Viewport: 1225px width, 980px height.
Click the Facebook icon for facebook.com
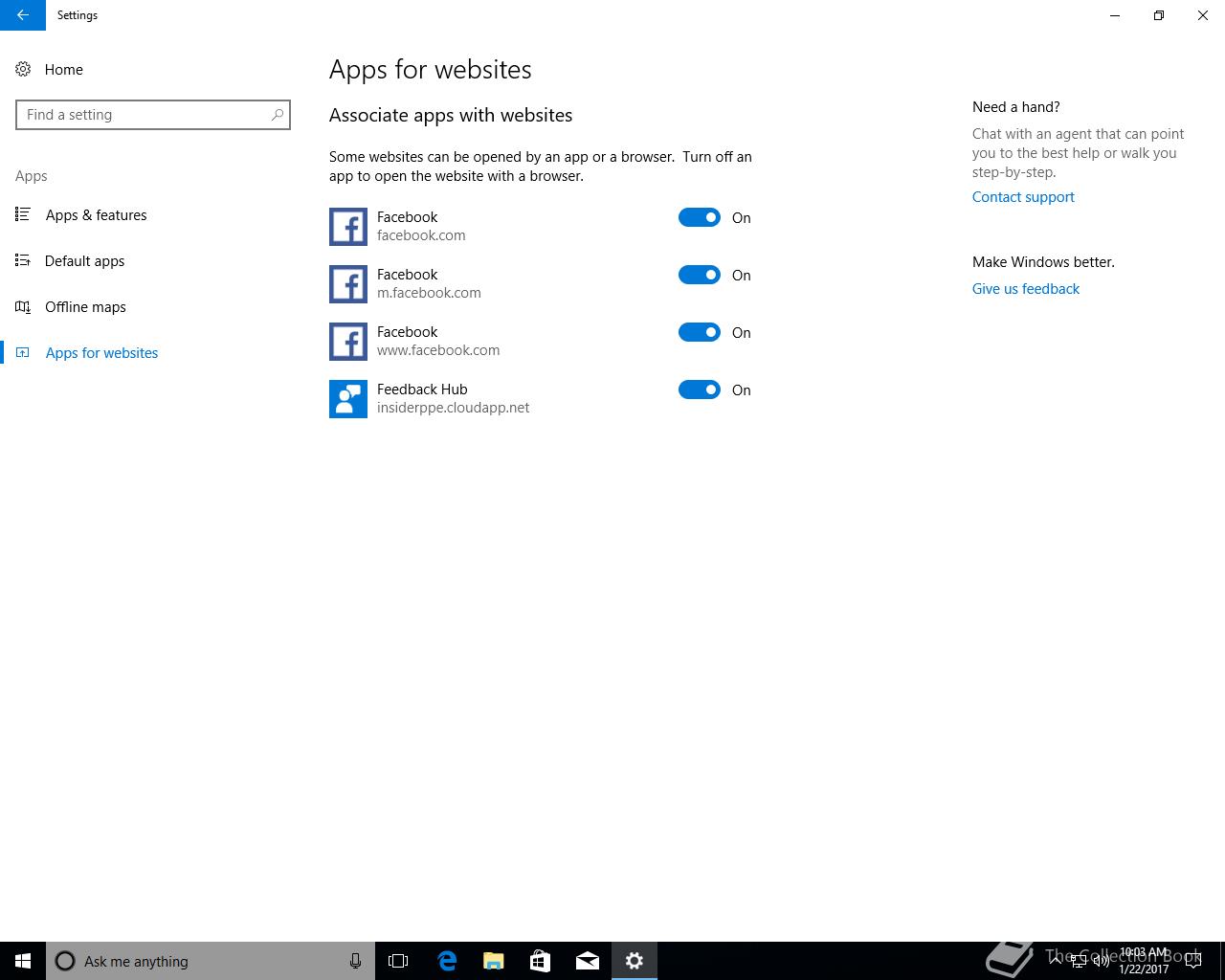click(348, 227)
